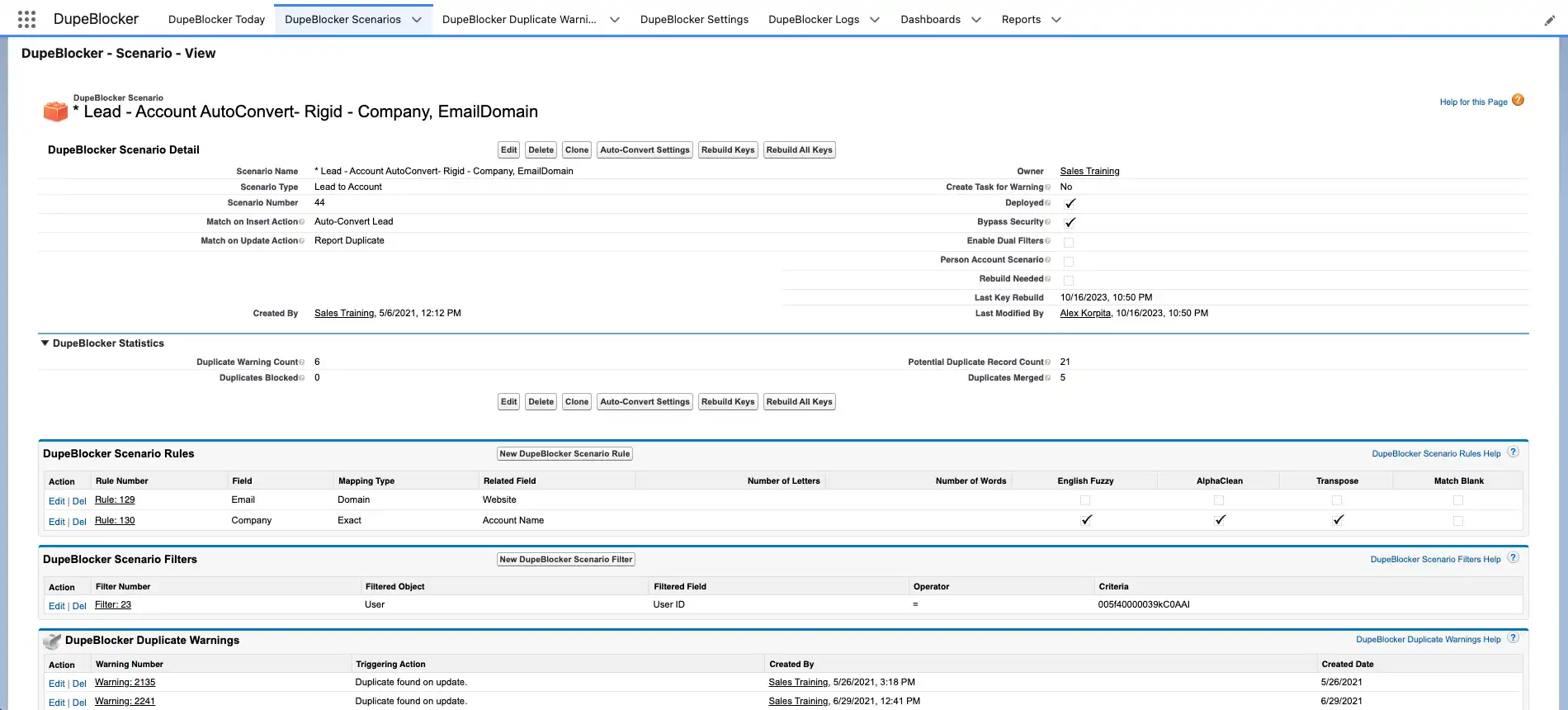Select the DupeBlocker Scenarios tab
The height and width of the screenshot is (710, 1568).
click(342, 19)
